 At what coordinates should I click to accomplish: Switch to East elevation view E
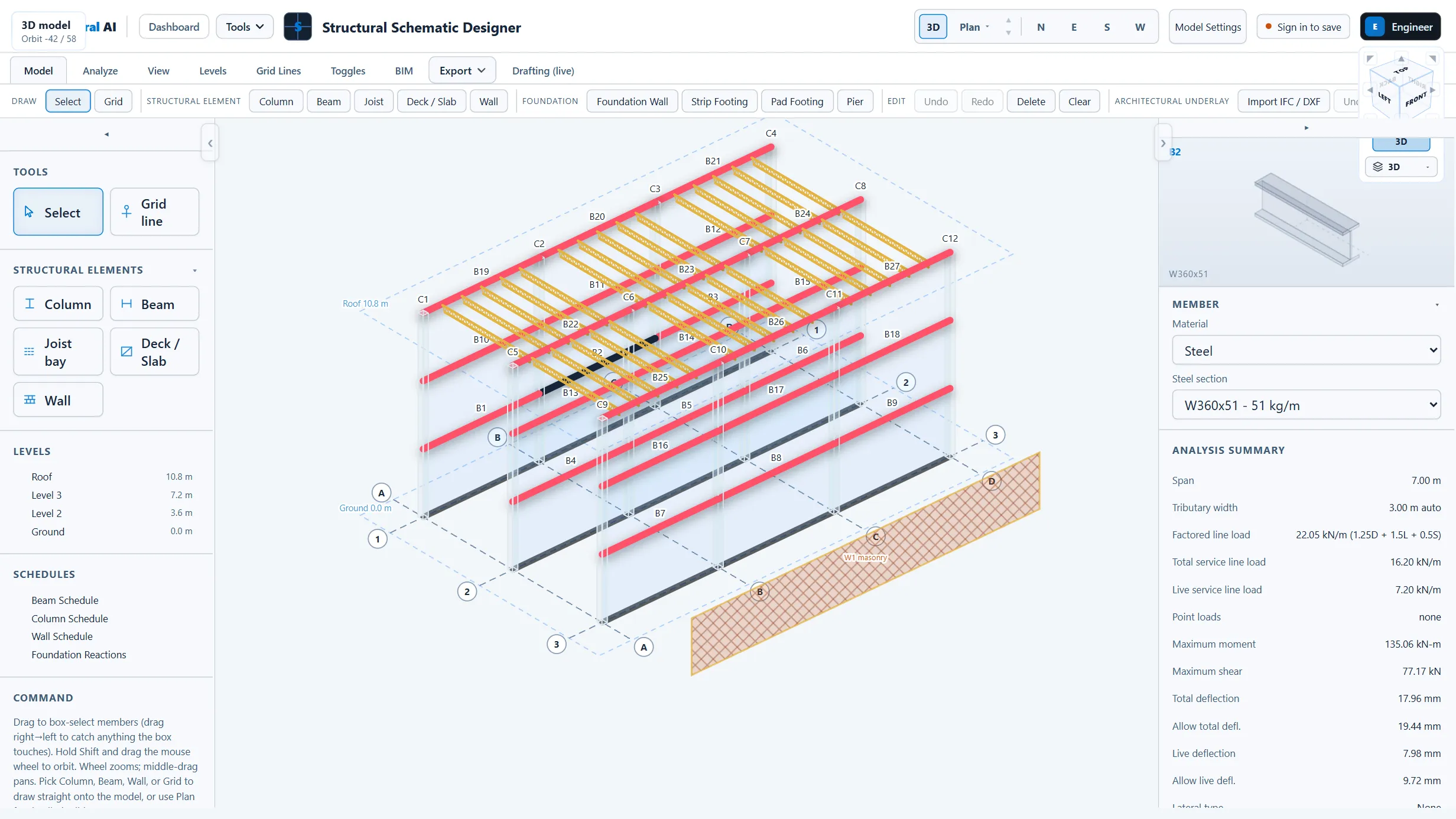click(x=1074, y=27)
